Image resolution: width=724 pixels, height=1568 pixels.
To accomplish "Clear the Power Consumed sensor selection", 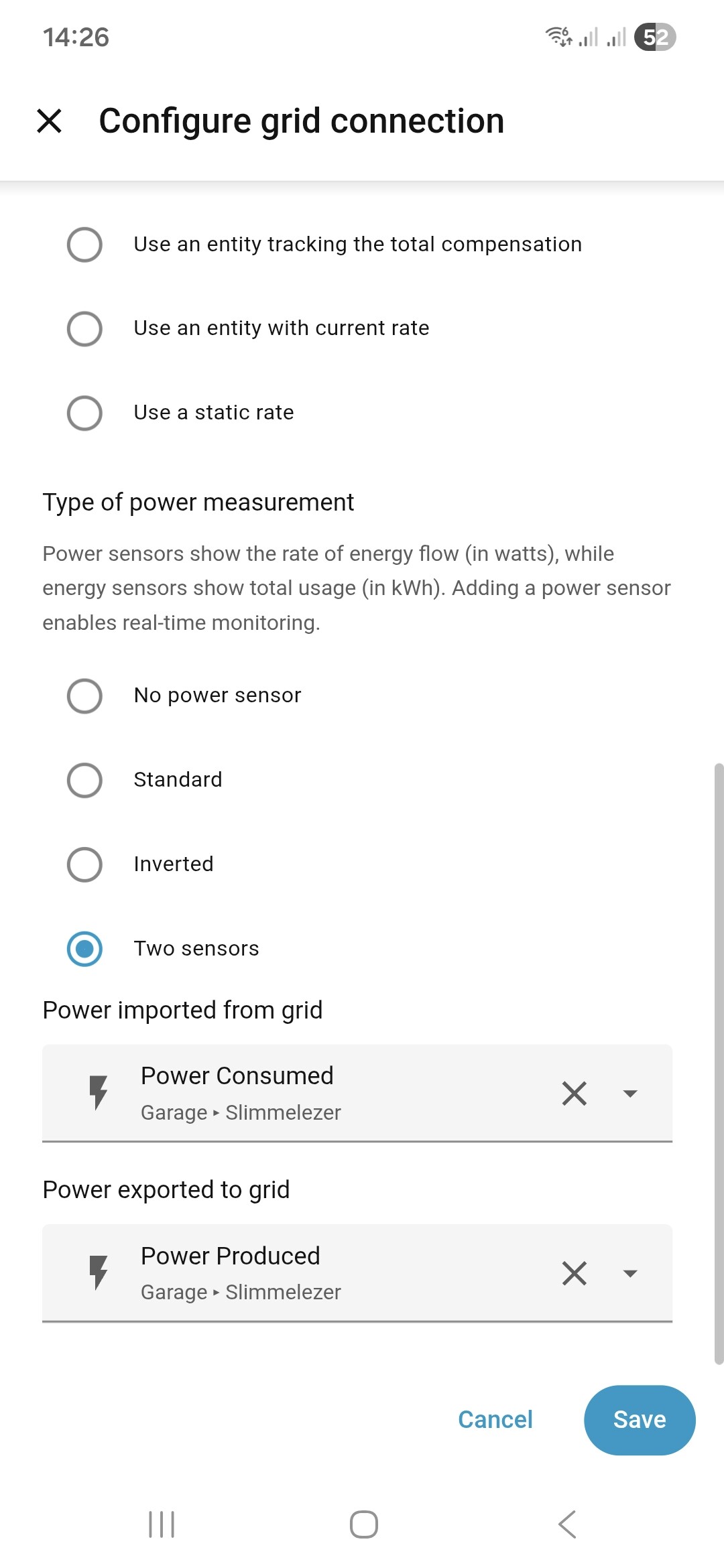I will click(574, 1093).
